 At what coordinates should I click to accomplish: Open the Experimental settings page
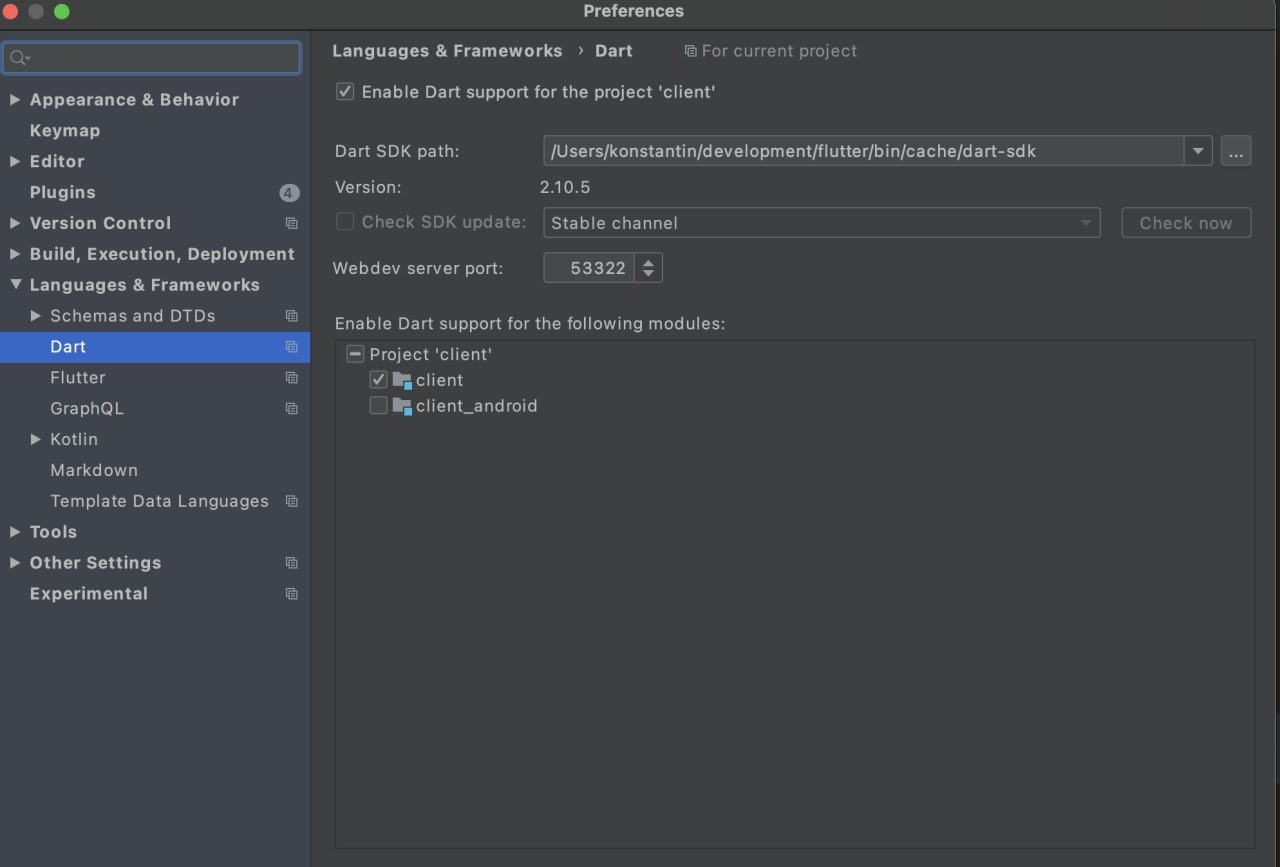(89, 594)
